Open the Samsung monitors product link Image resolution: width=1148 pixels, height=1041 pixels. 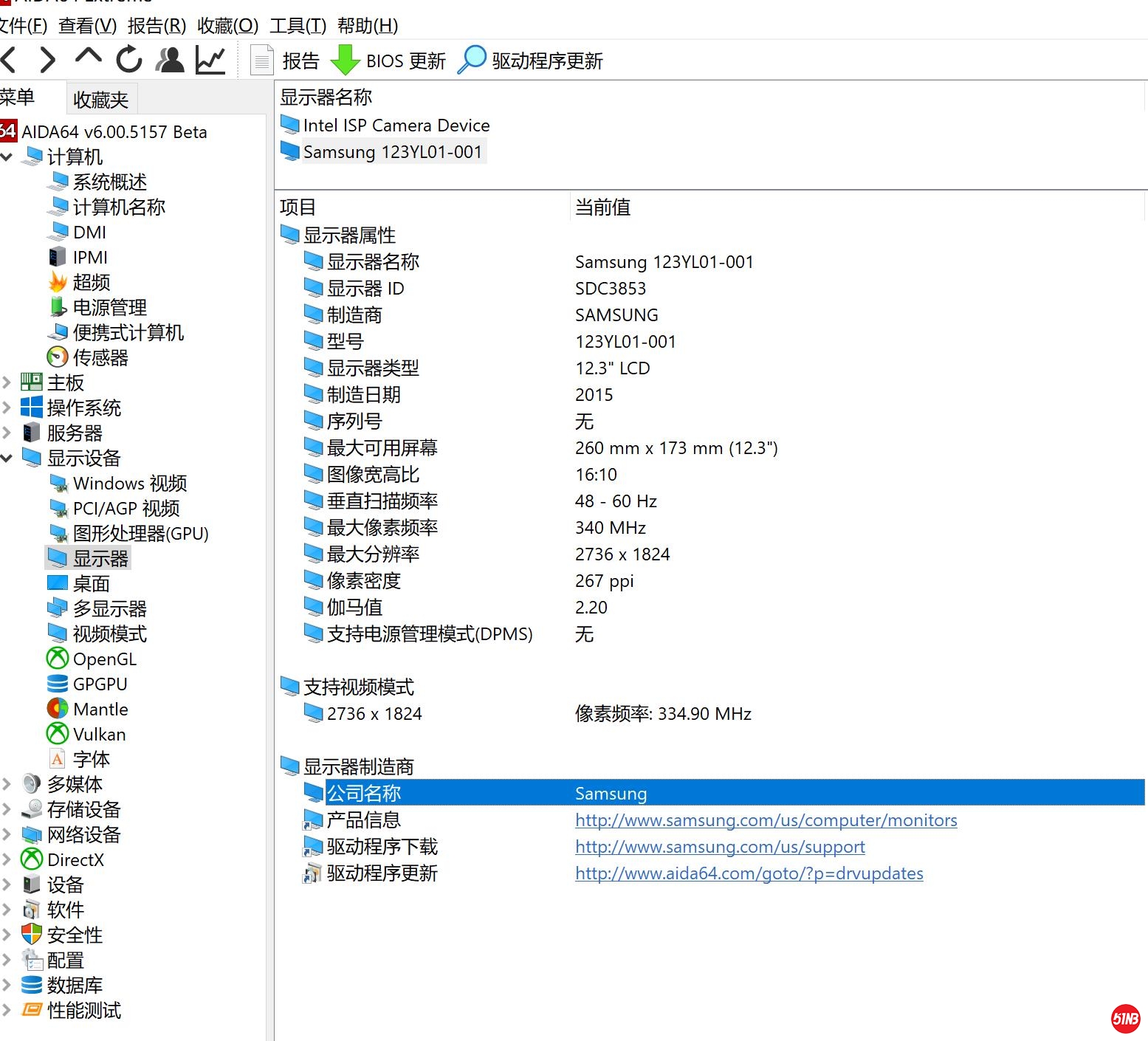coord(766,820)
